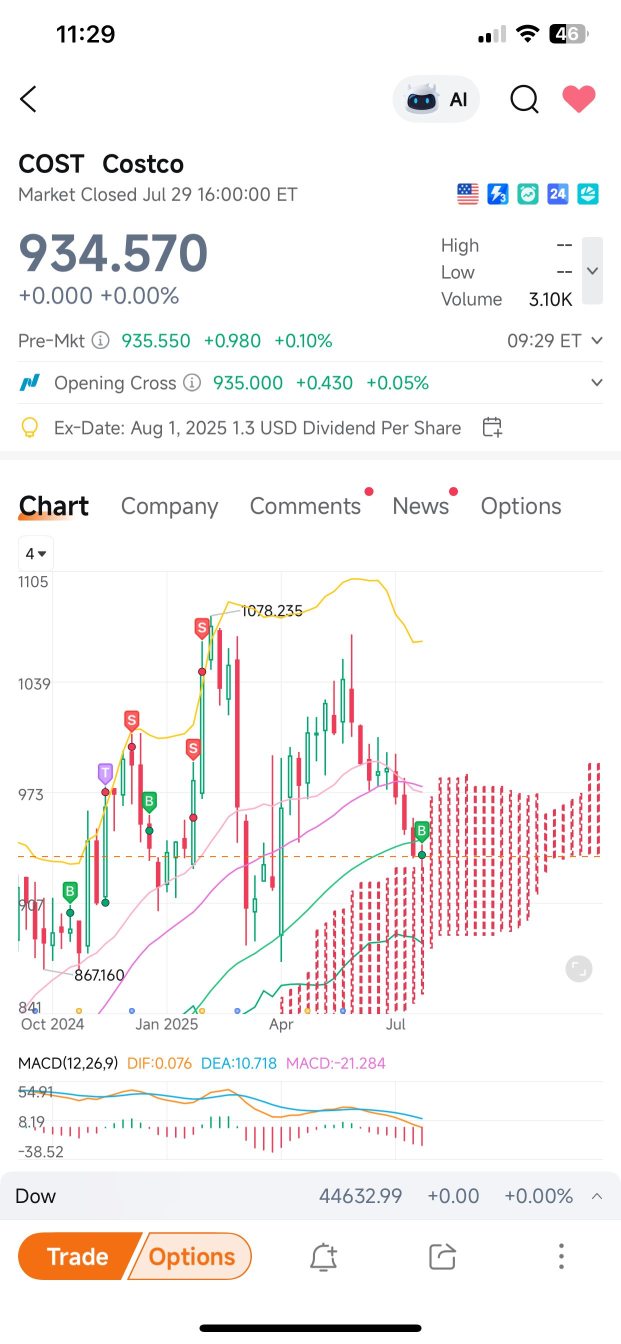621x1344 pixels.
Task: Tap the Opening Cross info circle icon
Action: coord(192,383)
